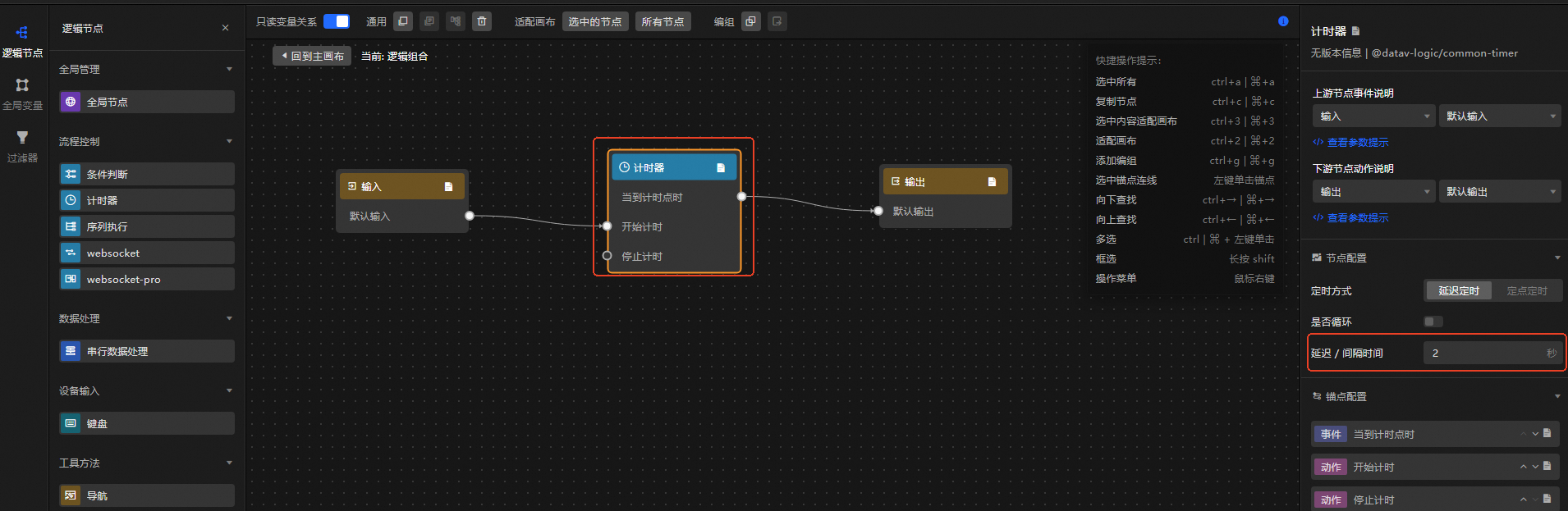
Task: Click the paste node toolbar icon
Action: (429, 21)
